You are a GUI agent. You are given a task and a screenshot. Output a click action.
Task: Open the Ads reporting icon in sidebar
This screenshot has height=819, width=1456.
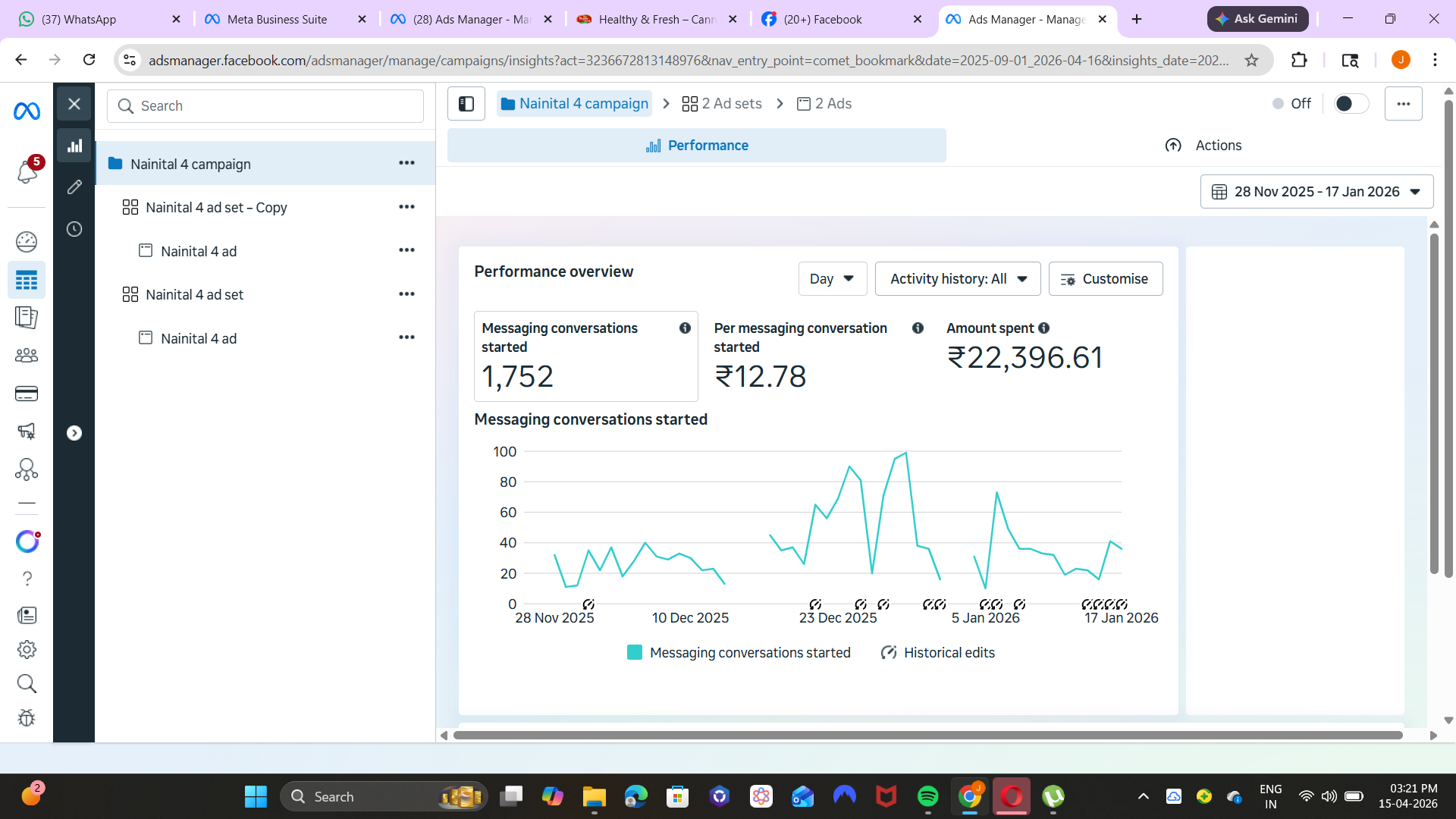point(27,317)
